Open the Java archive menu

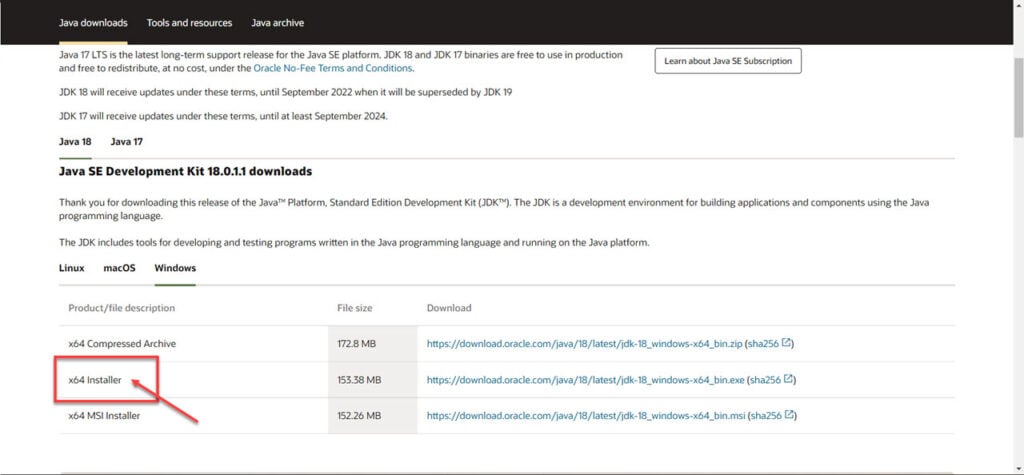pyautogui.click(x=278, y=22)
